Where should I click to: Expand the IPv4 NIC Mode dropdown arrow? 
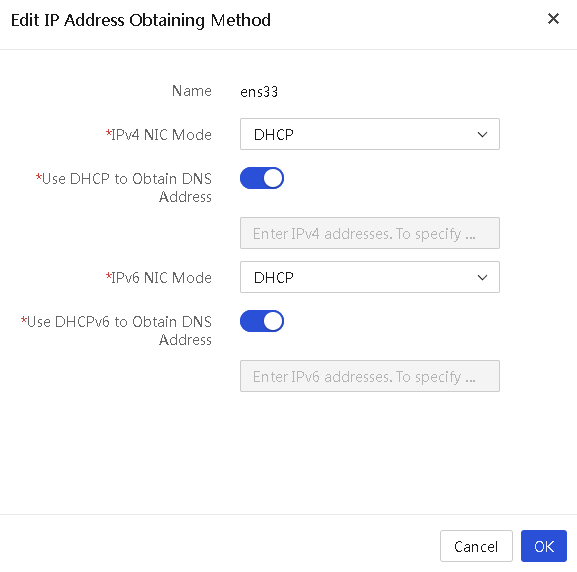[482, 134]
